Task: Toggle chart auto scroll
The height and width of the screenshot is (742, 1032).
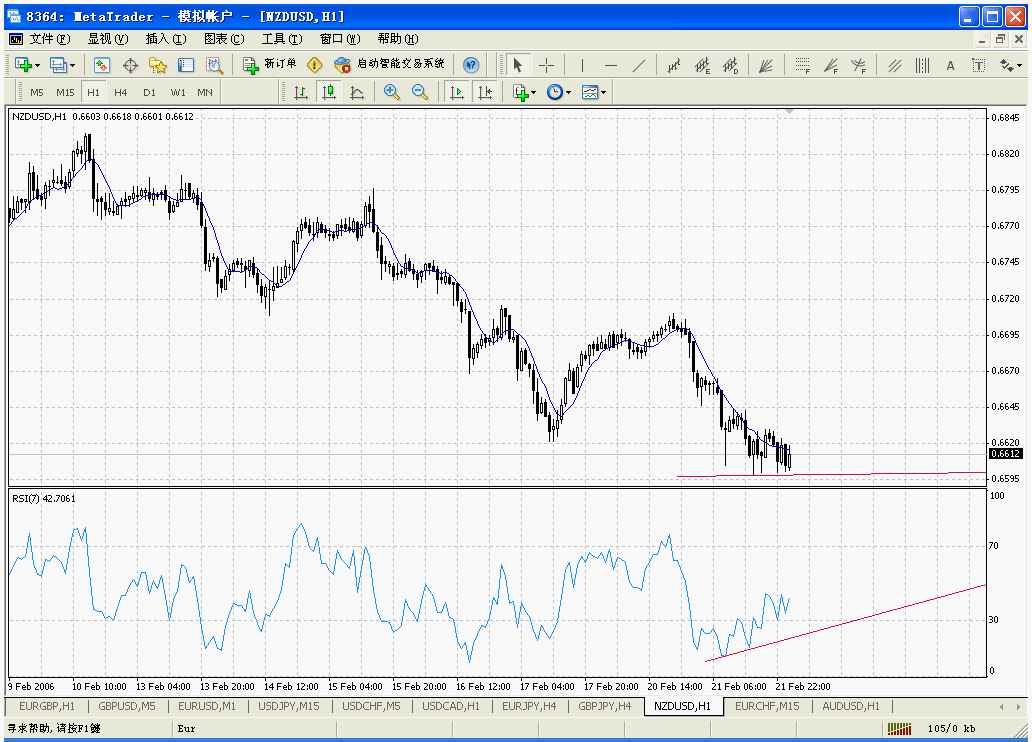Action: click(x=456, y=92)
